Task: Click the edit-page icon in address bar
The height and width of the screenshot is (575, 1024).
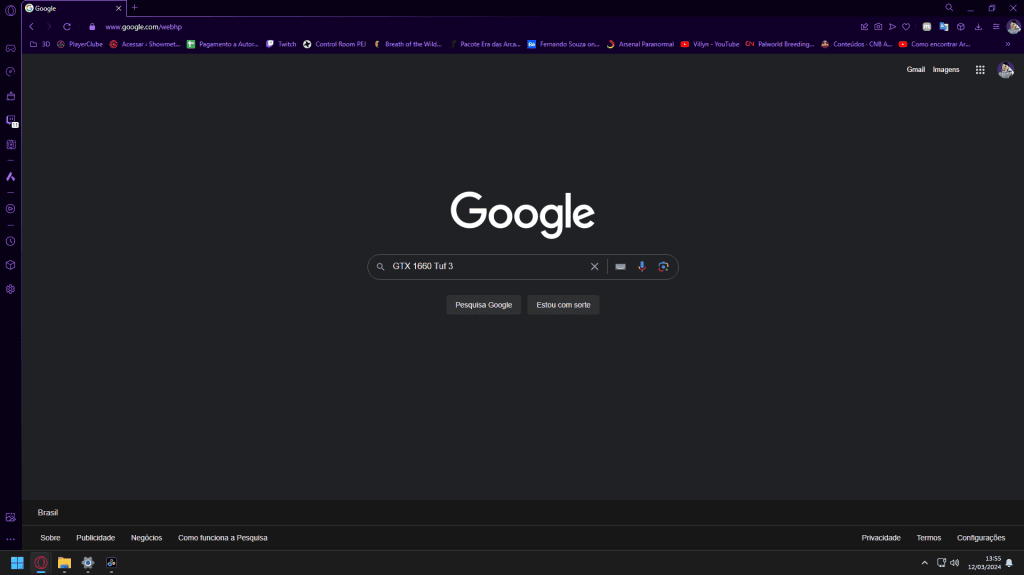Action: 864,27
